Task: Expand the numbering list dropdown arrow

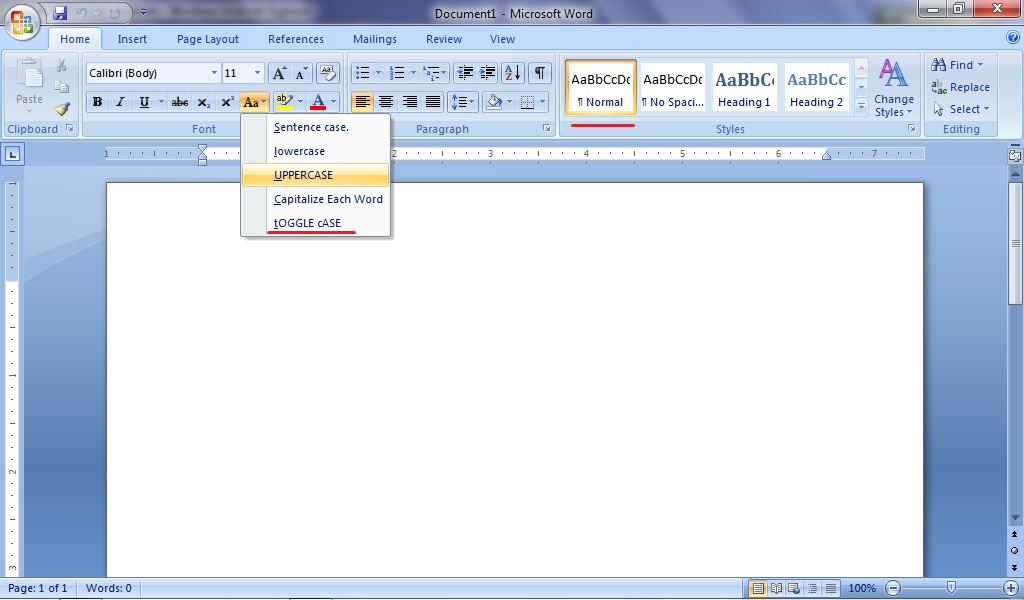Action: click(413, 72)
